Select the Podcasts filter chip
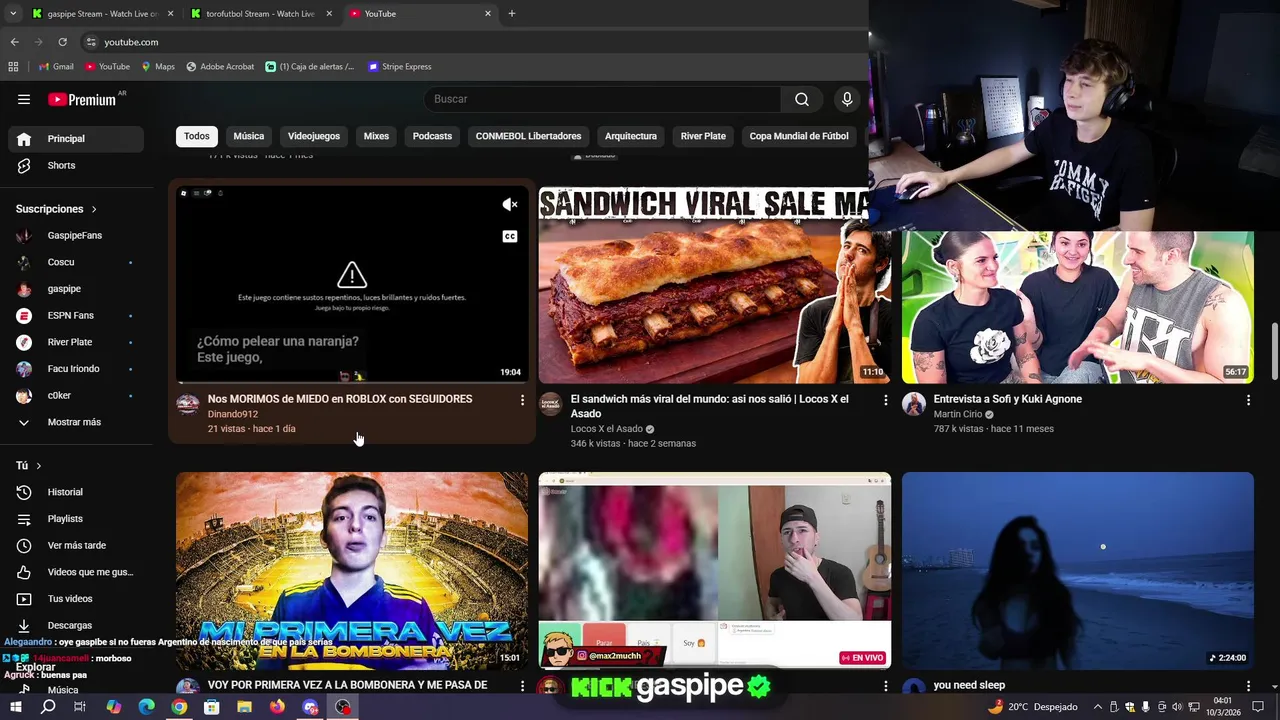Viewport: 1280px width, 720px height. [432, 136]
